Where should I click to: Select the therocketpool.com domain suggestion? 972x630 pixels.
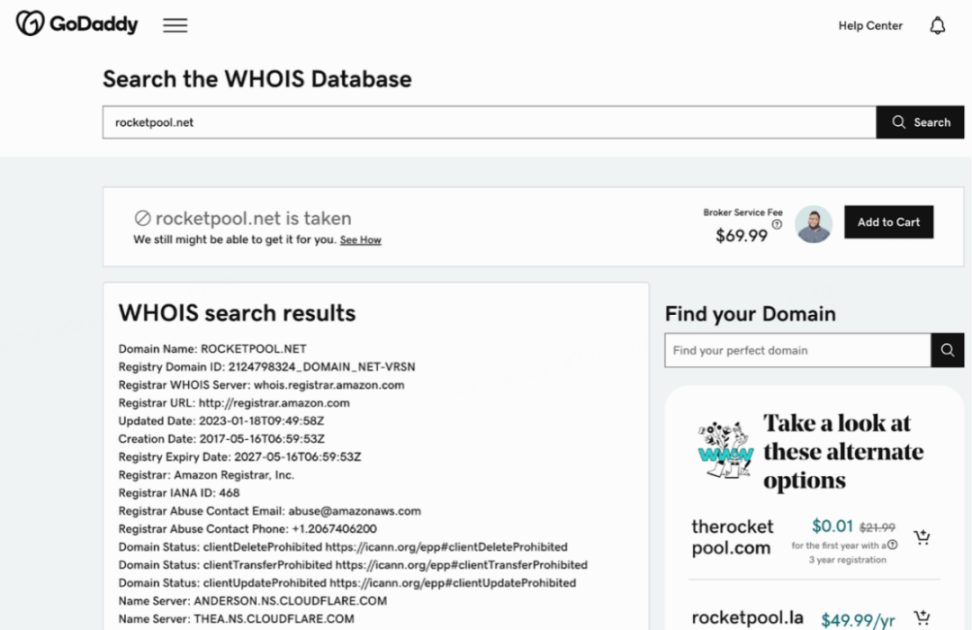732,537
